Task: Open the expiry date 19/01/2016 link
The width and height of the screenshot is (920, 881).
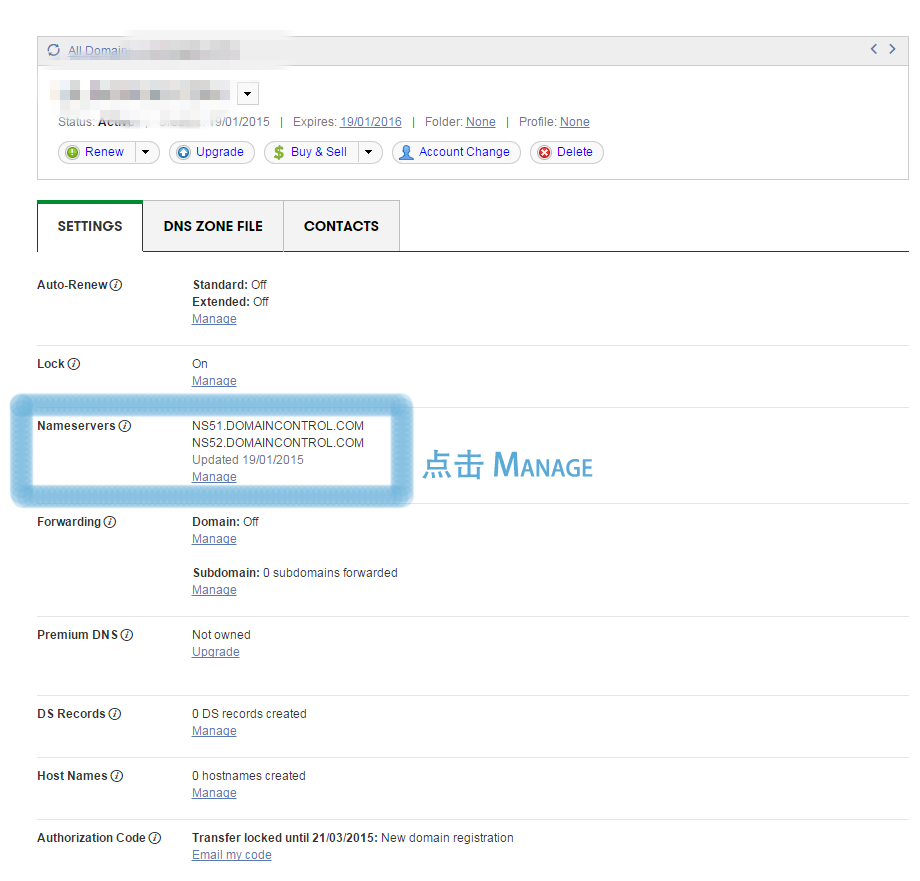Action: click(x=370, y=122)
